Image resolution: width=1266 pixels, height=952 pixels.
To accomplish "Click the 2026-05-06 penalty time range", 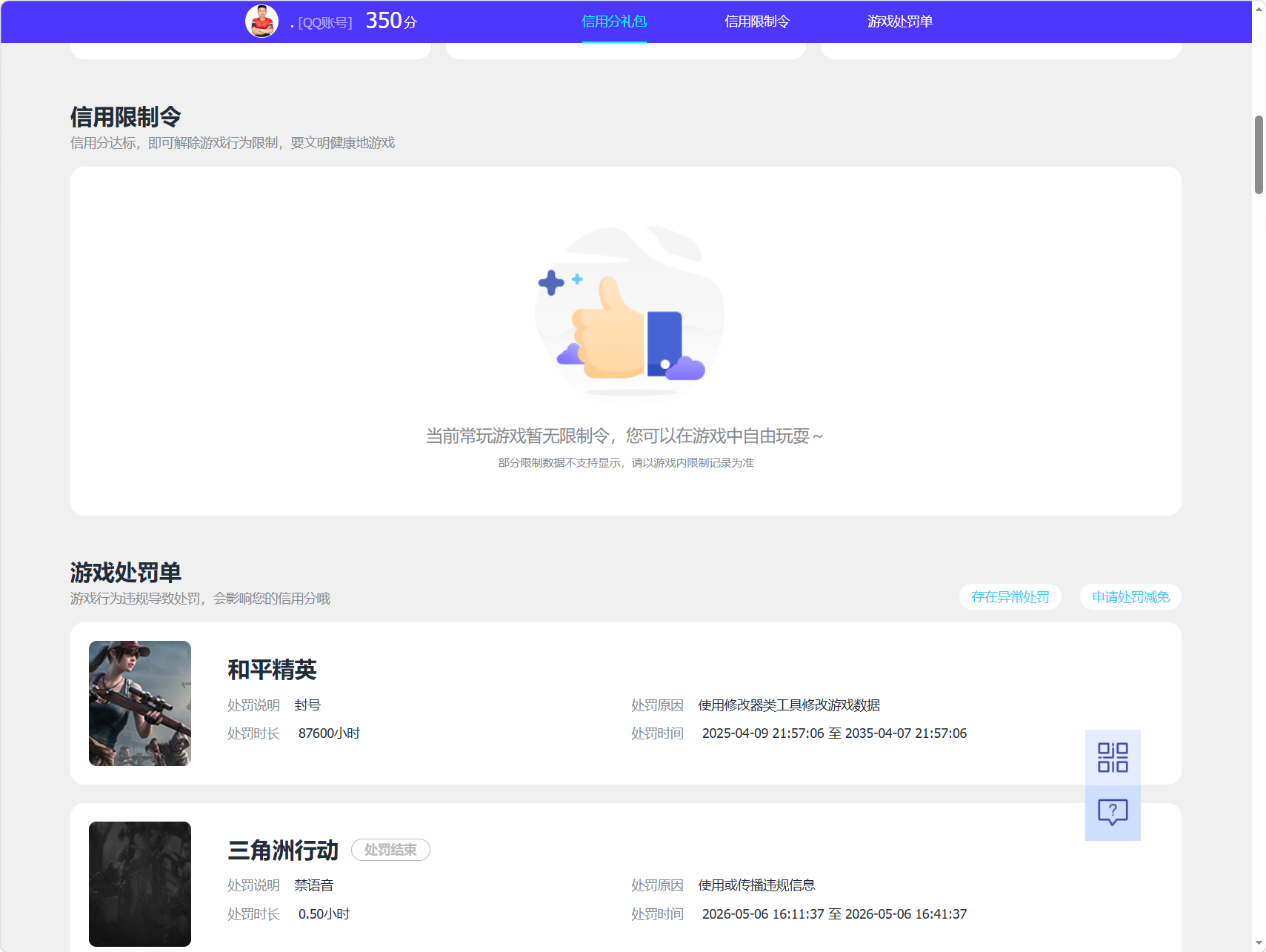I will pyautogui.click(x=834, y=914).
